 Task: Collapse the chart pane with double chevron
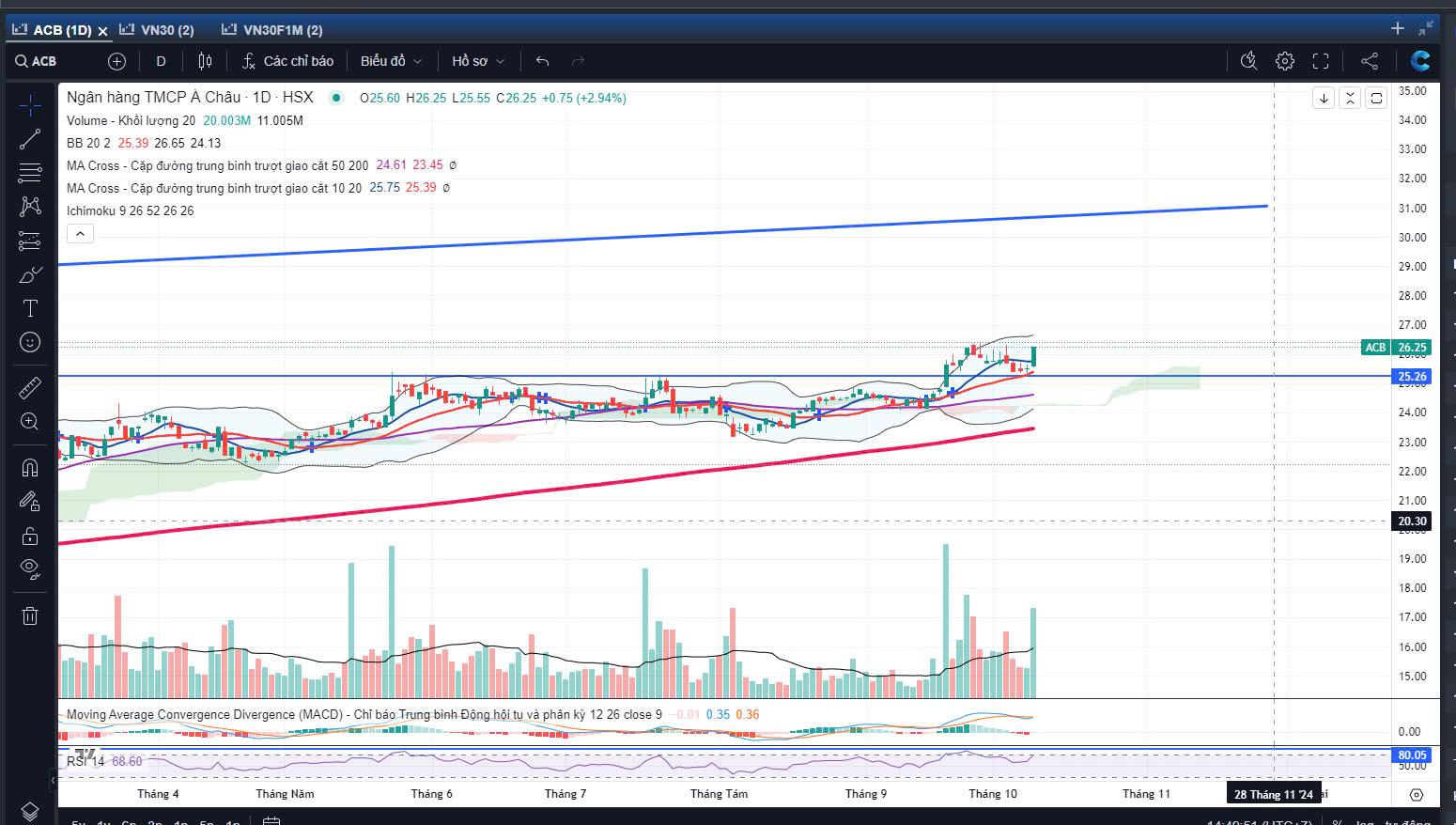1350,98
